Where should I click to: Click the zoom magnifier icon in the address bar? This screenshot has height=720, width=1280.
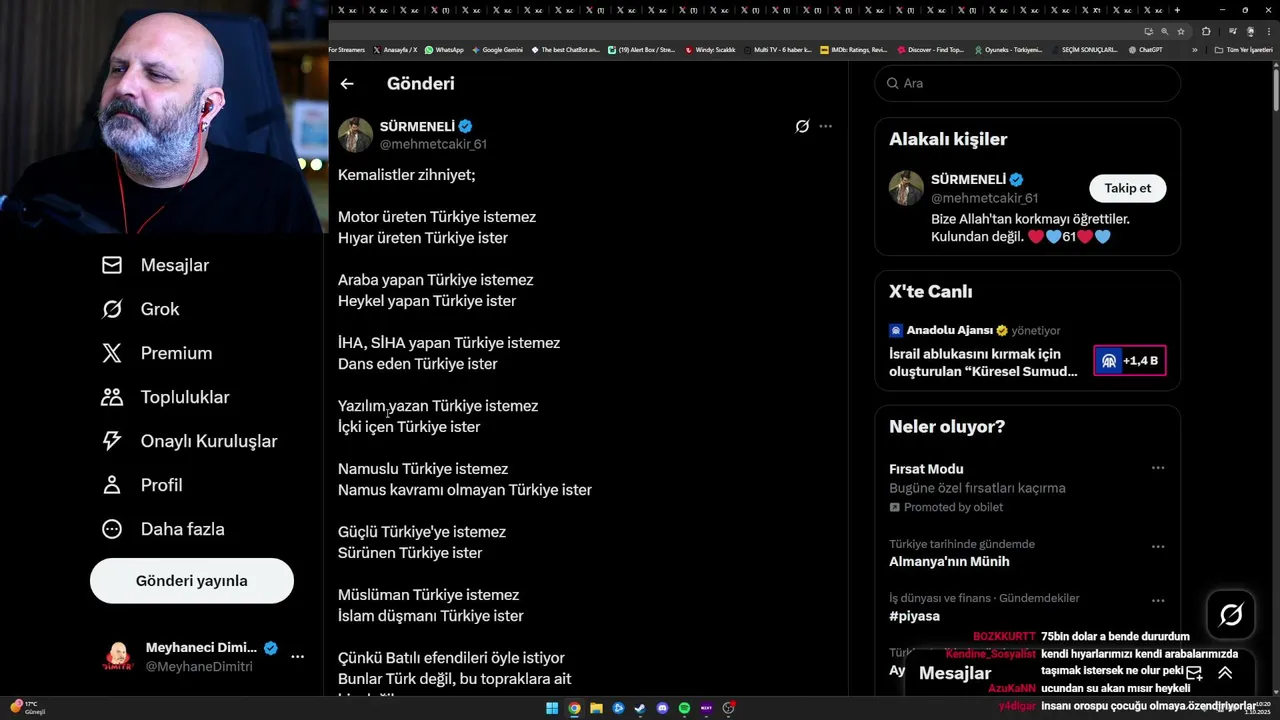[1164, 31]
